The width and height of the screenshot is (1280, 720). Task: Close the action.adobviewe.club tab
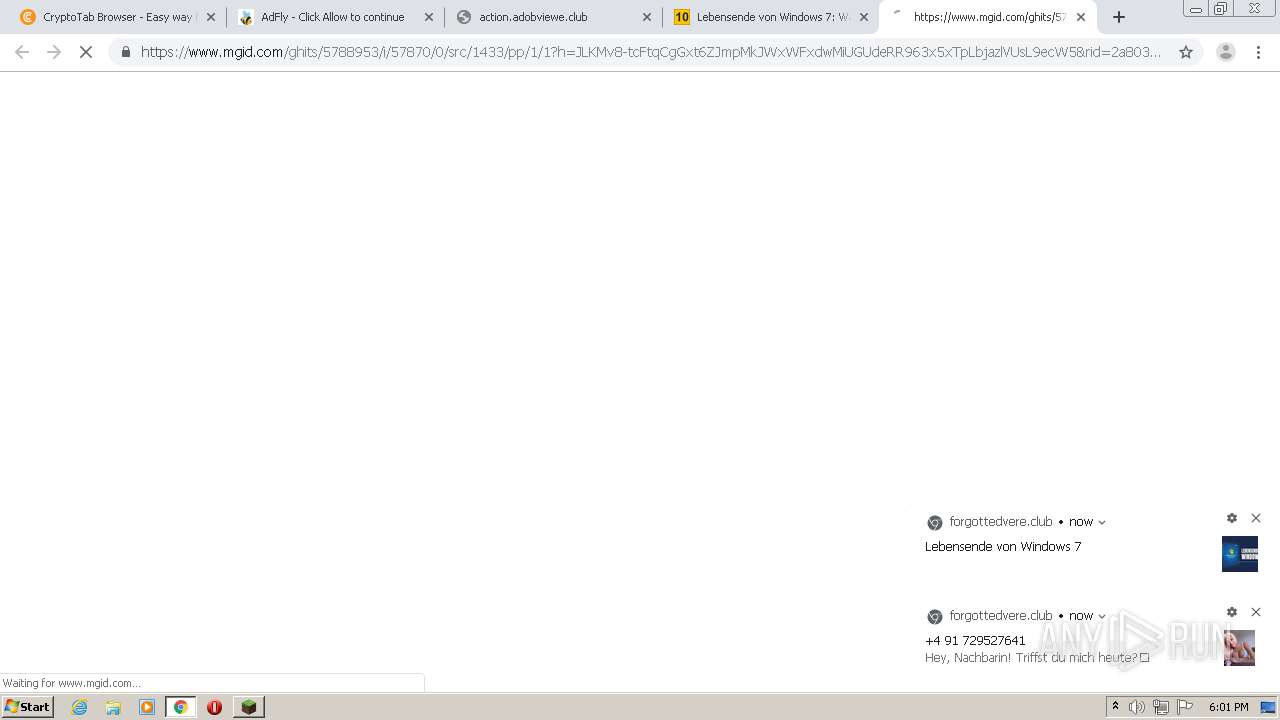[x=646, y=17]
